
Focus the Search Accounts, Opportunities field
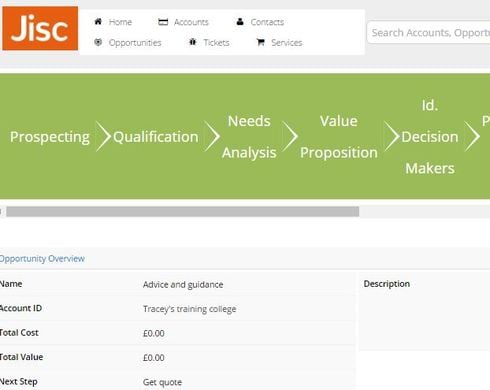[x=428, y=33]
